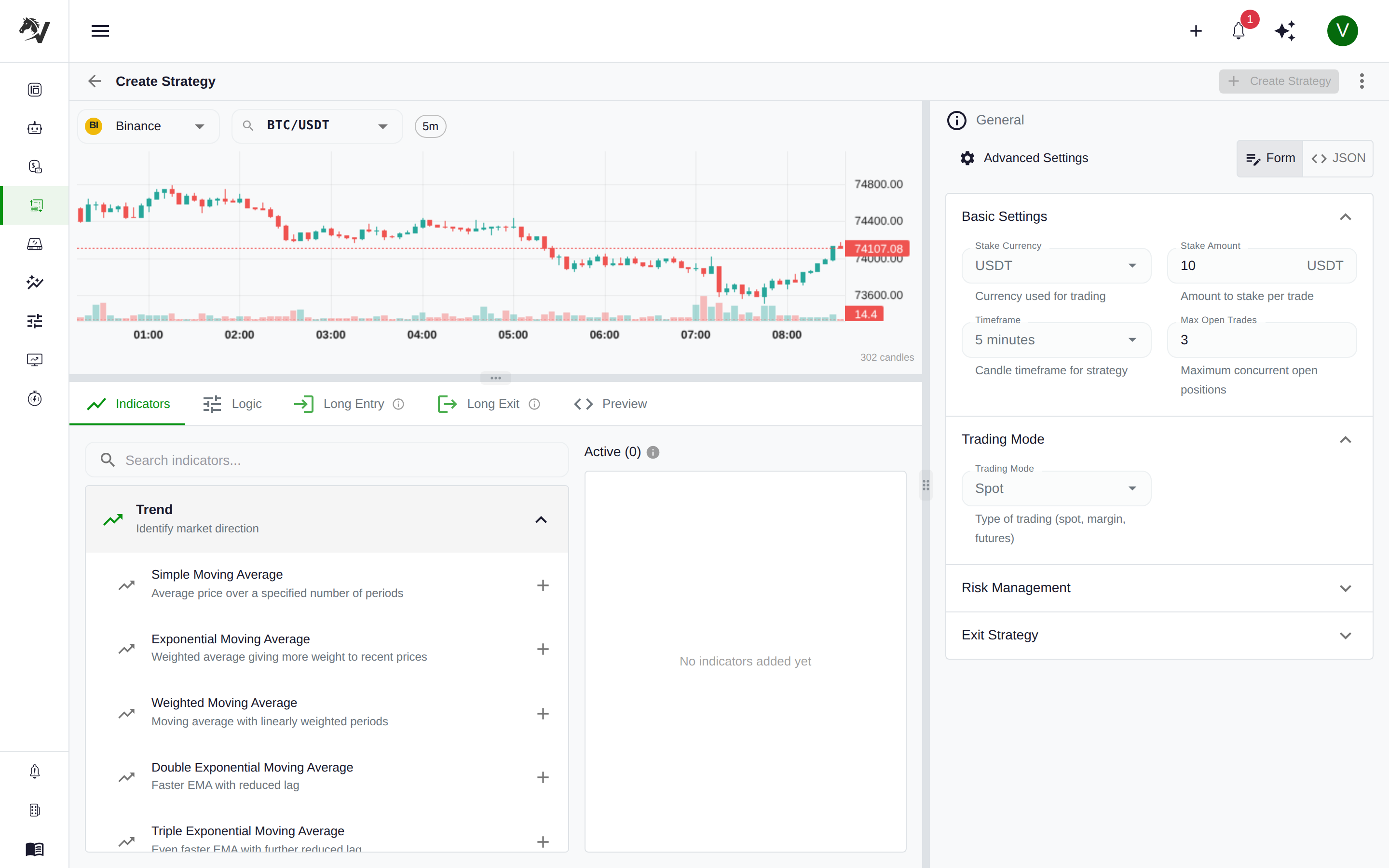Open the laptop monitor sidebar icon

pyautogui.click(x=34, y=244)
